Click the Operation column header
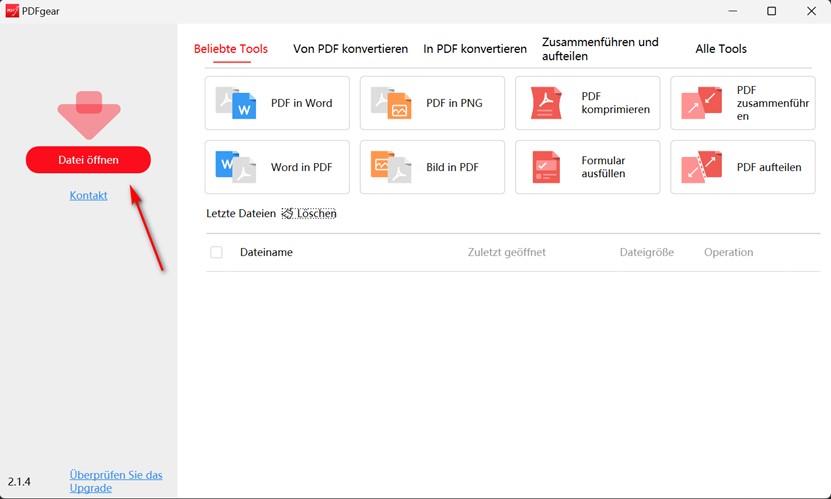The image size is (831, 499). click(x=728, y=252)
